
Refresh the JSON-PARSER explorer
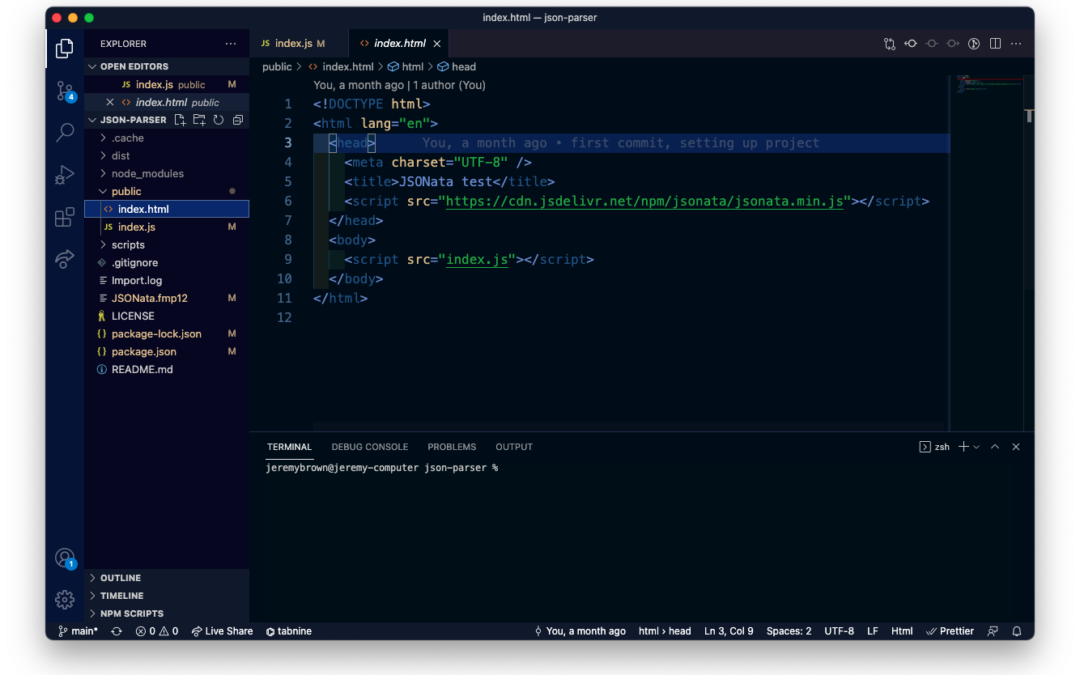218,120
